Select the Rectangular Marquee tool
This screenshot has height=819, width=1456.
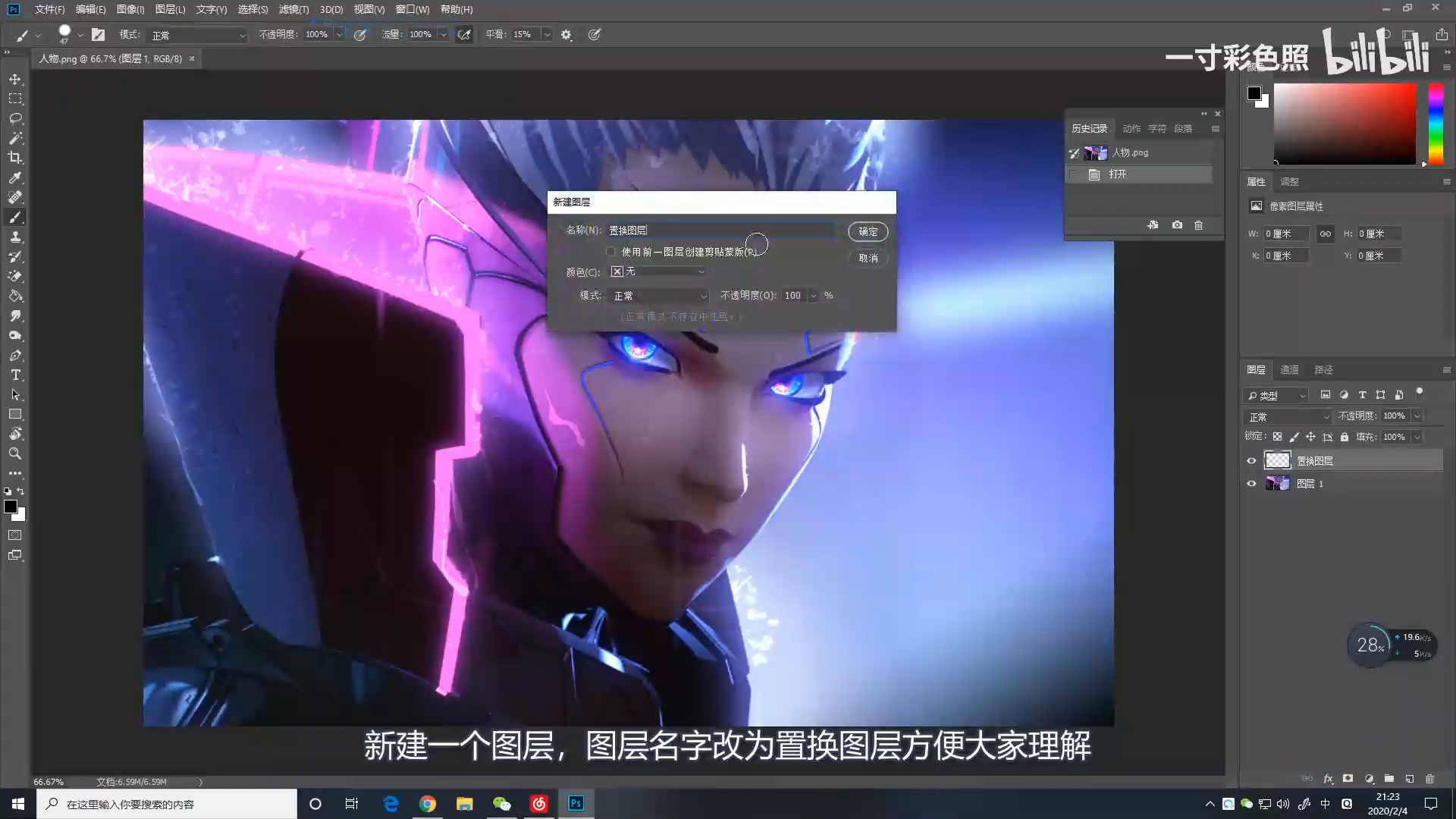(x=15, y=99)
